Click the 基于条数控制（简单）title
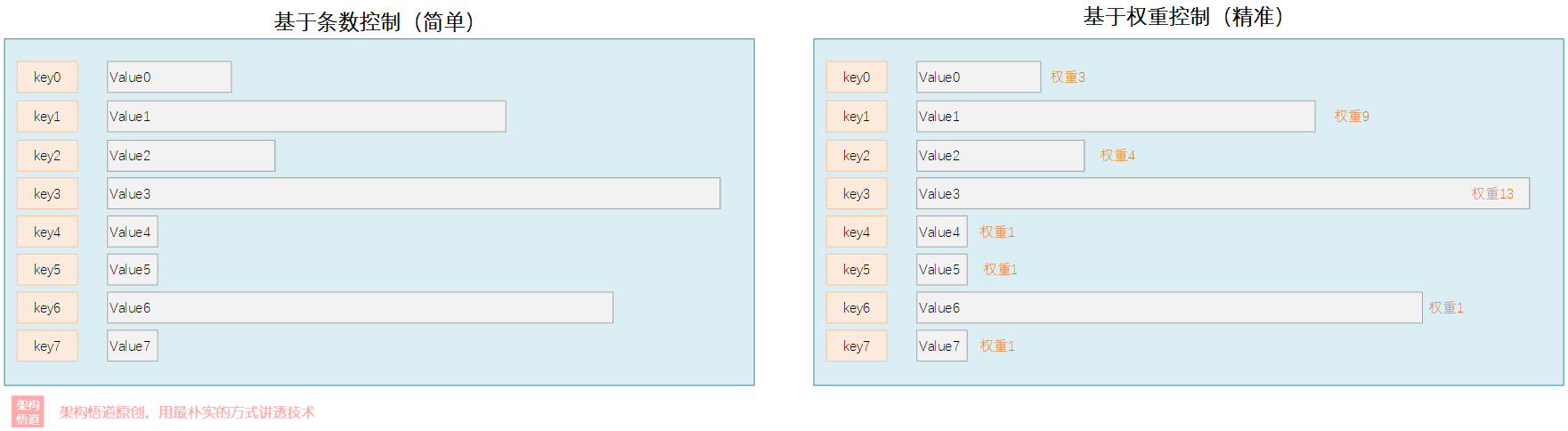The height and width of the screenshot is (431, 1568). point(375,21)
